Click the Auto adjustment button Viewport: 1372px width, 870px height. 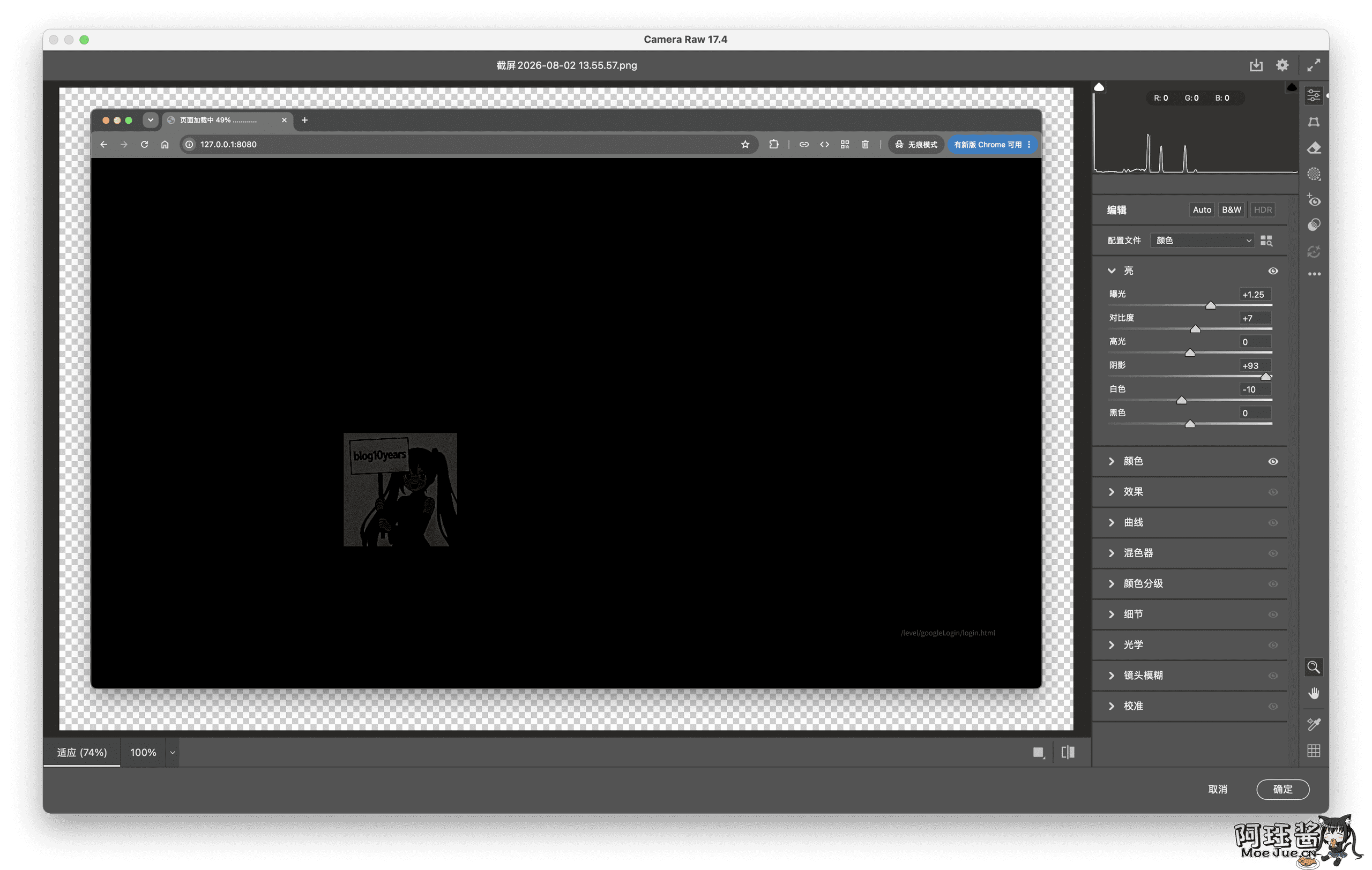pos(1202,209)
